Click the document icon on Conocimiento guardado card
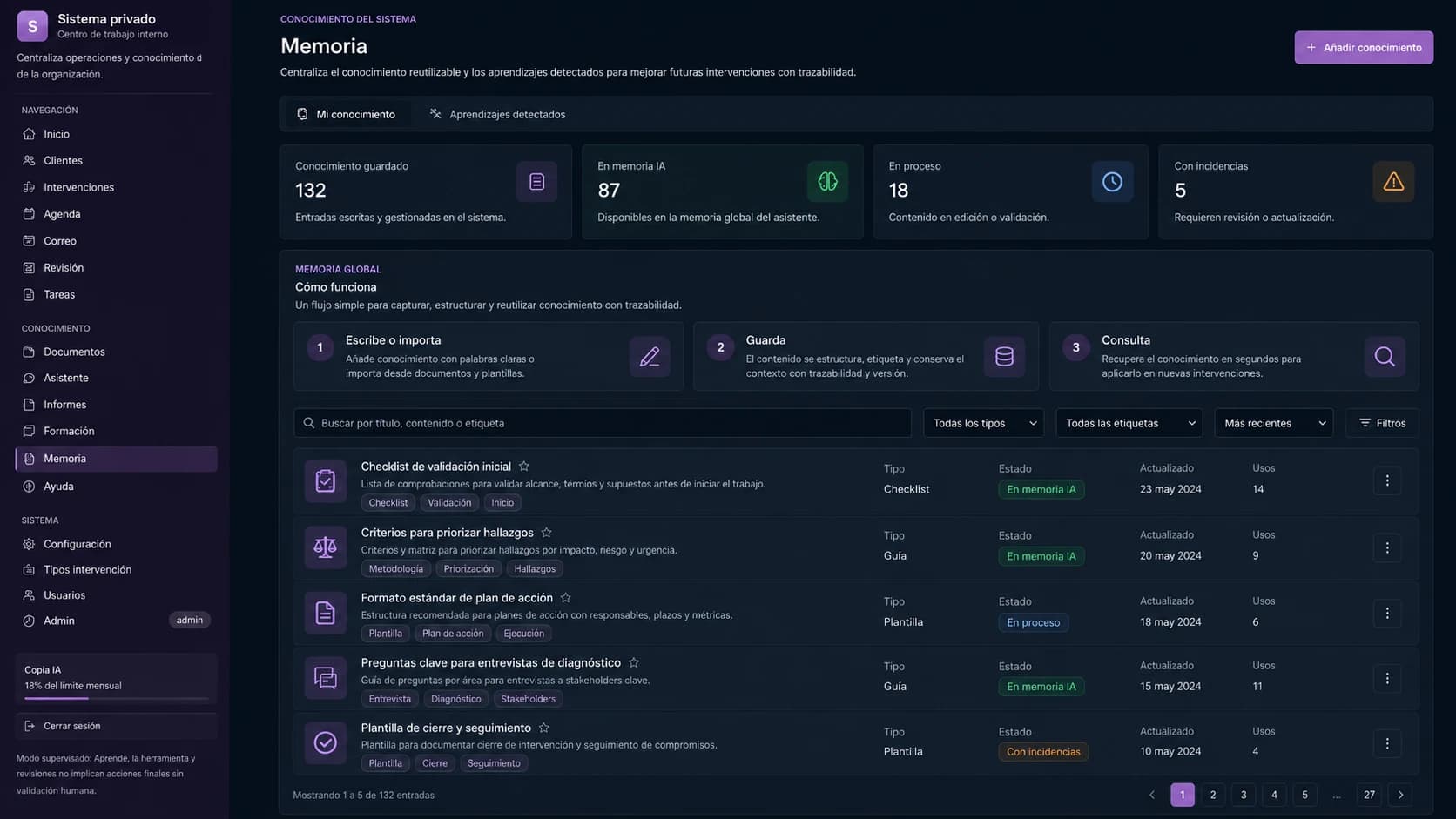Image resolution: width=1456 pixels, height=819 pixels. point(536,181)
